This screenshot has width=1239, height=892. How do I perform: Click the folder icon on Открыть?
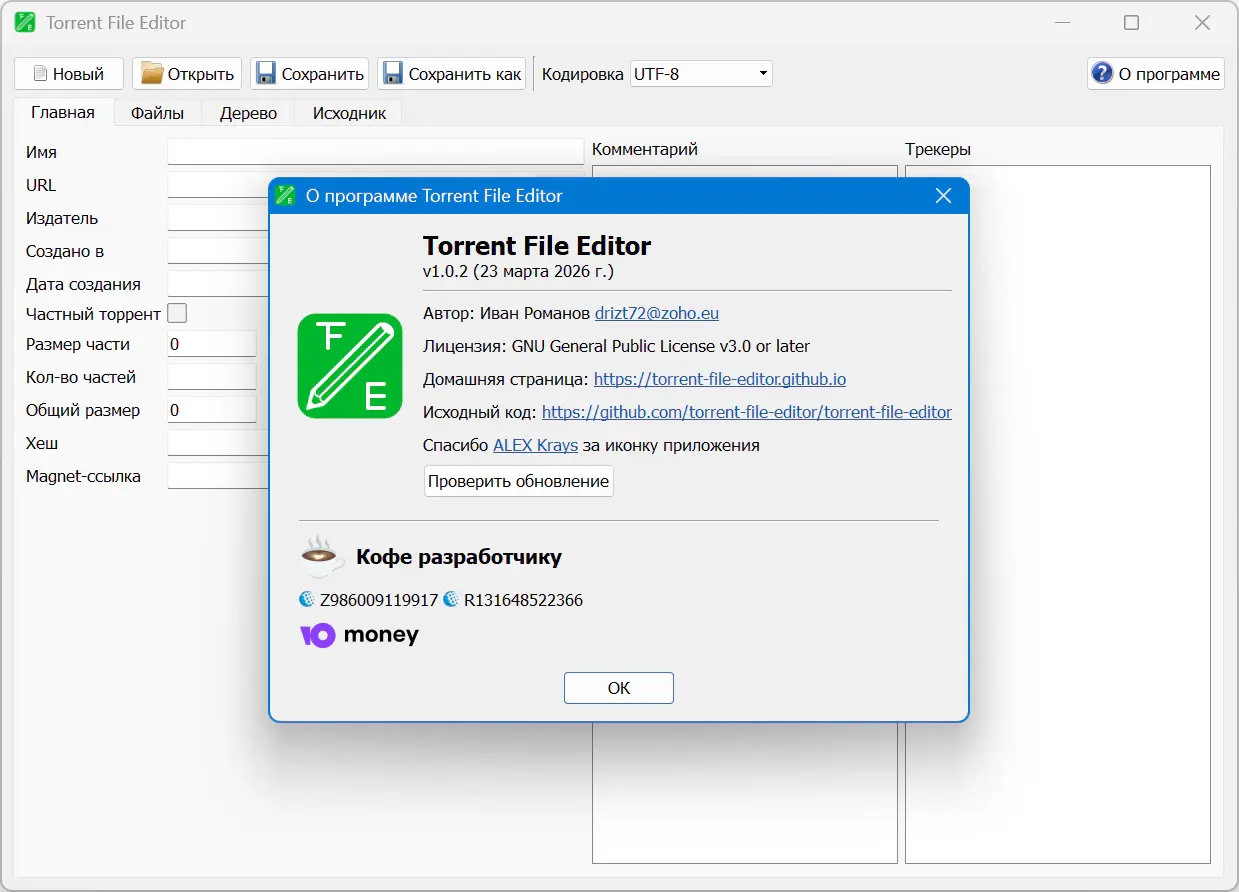click(151, 74)
